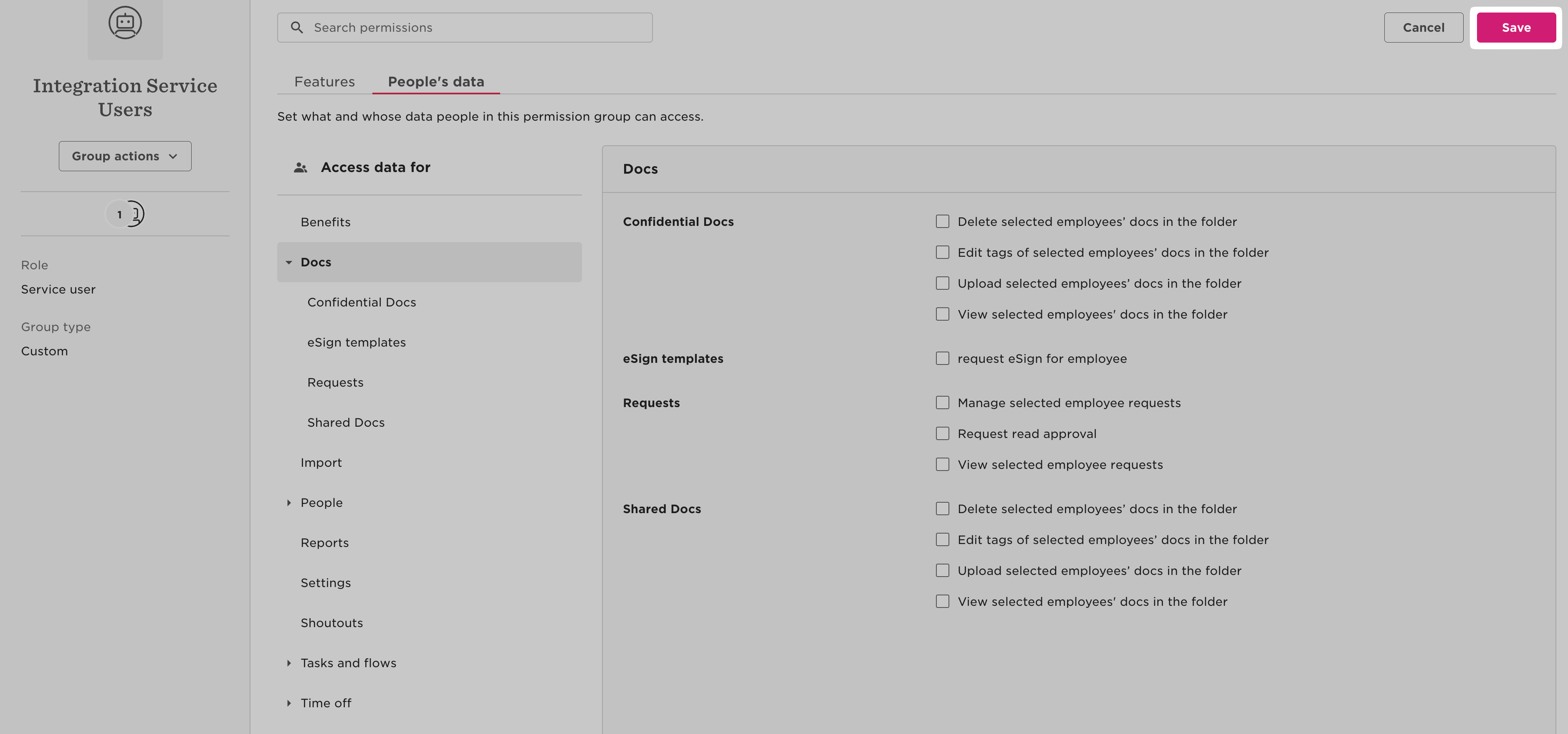The height and width of the screenshot is (734, 1568).
Task: Check Manage selected employee requests
Action: 942,403
